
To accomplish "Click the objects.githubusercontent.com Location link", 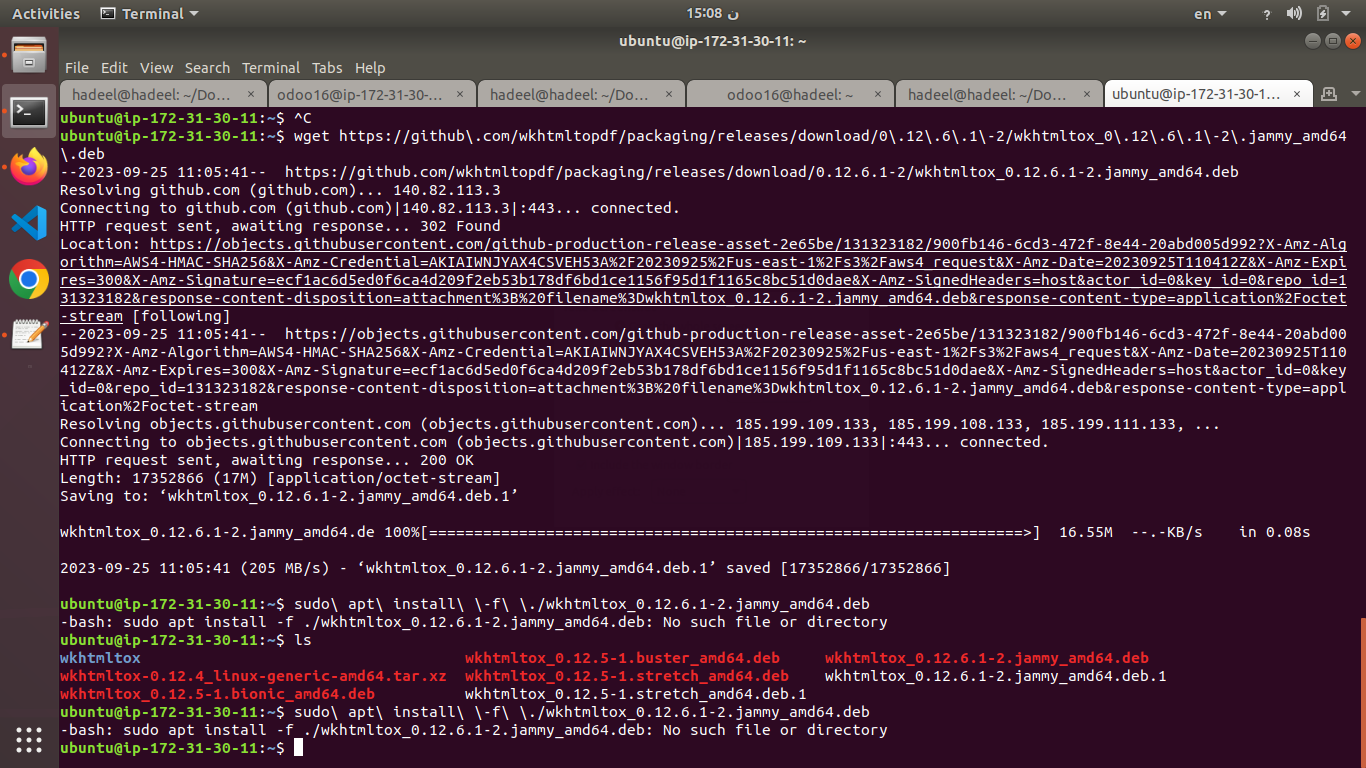I will coord(703,280).
